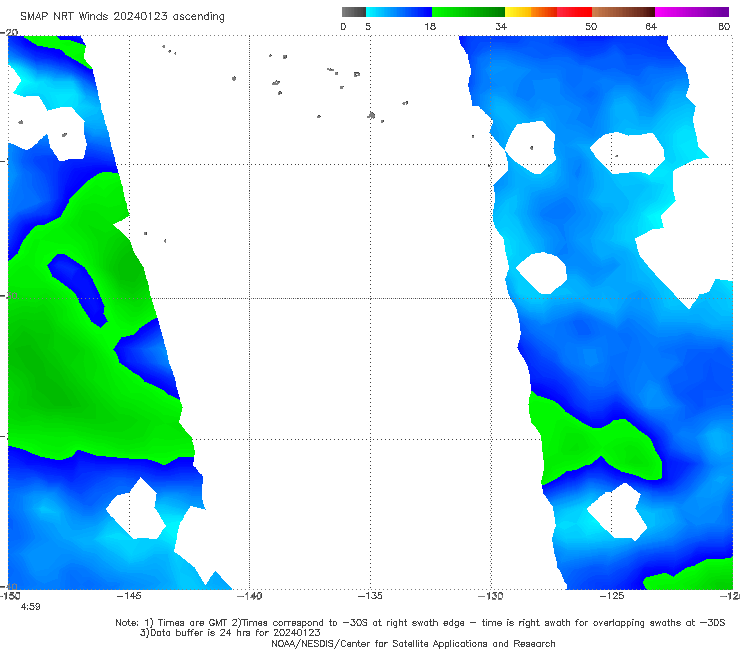Click the longitude label '-130'
The width and height of the screenshot is (740, 650).
pyautogui.click(x=491, y=596)
